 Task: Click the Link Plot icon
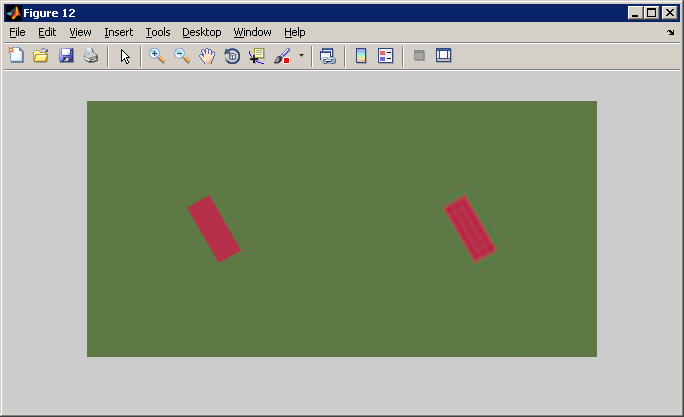[x=328, y=56]
